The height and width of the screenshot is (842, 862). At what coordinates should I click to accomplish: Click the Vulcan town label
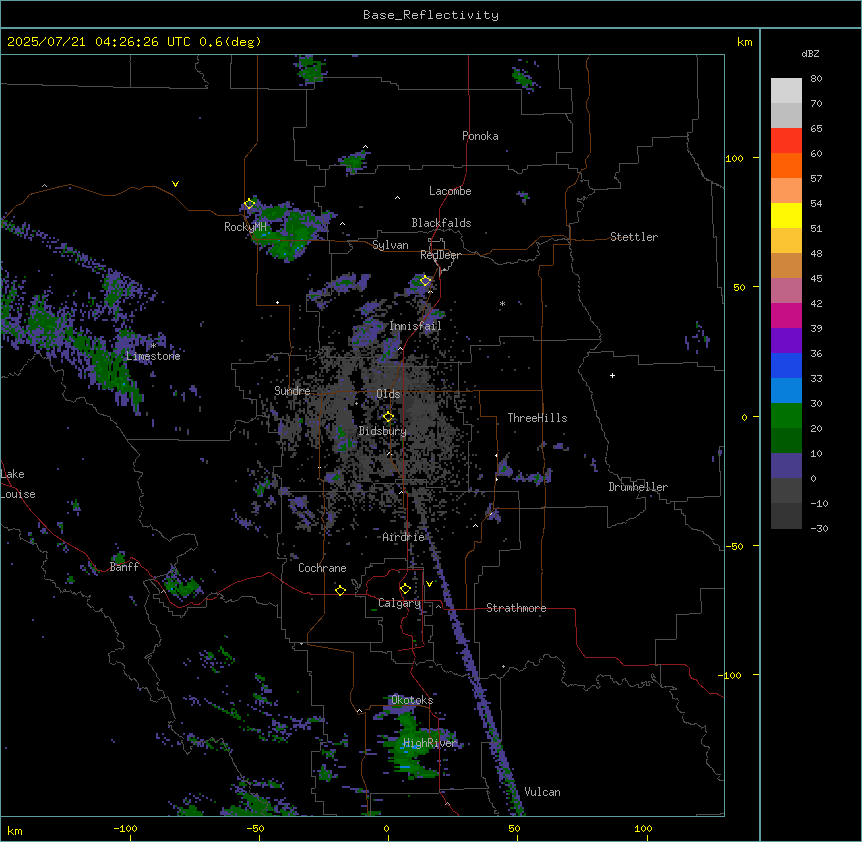[x=542, y=792]
